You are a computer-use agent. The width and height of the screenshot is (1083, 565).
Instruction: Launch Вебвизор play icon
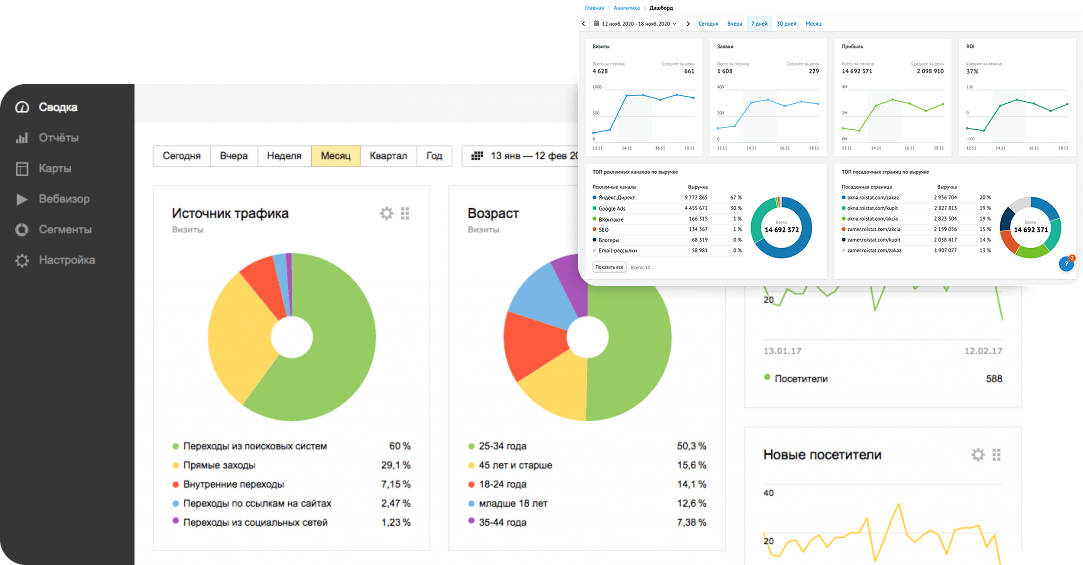pyautogui.click(x=22, y=199)
